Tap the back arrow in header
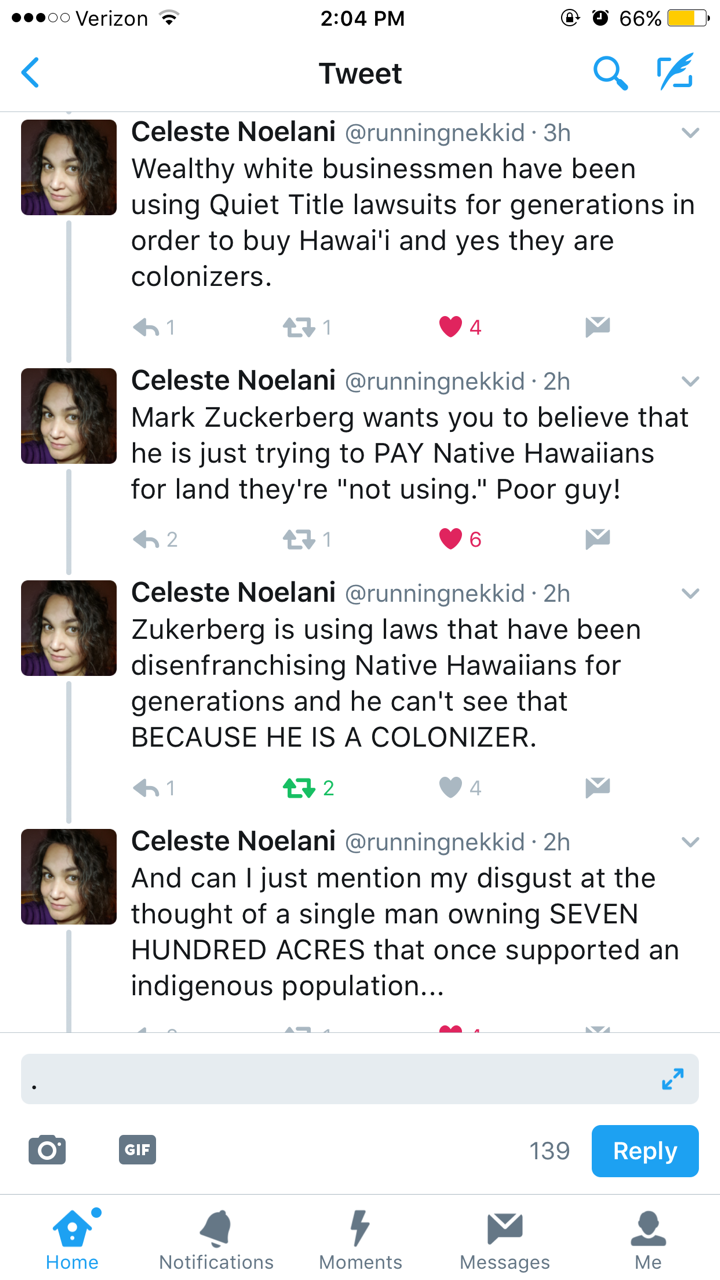This screenshot has height=1280, width=720. coord(31,73)
